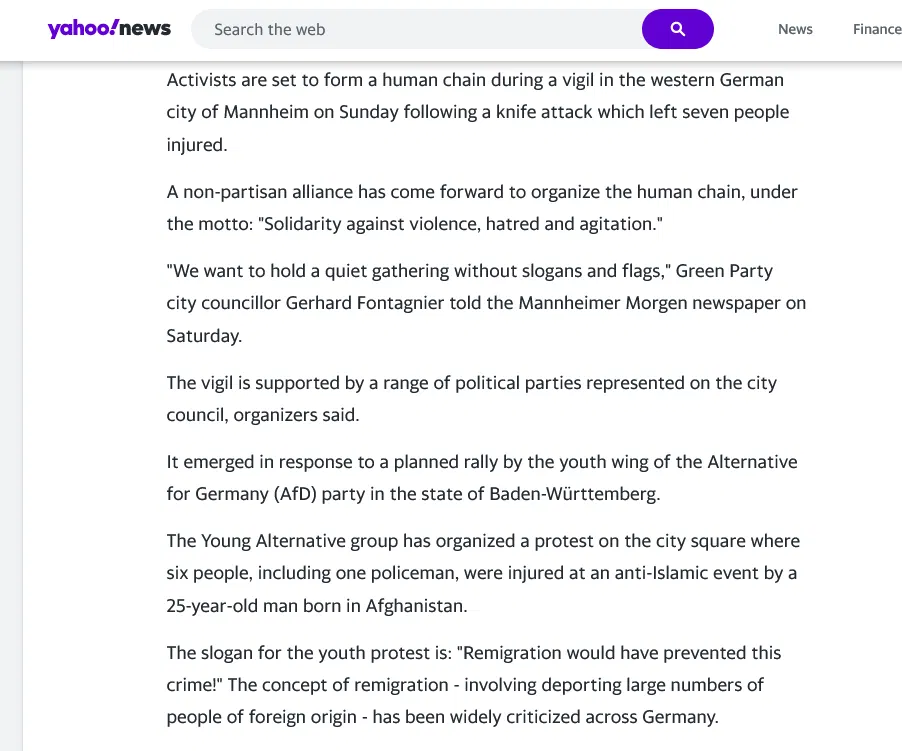
Task: Click the Gerhard Fontagnier quote paragraph
Action: click(x=486, y=303)
